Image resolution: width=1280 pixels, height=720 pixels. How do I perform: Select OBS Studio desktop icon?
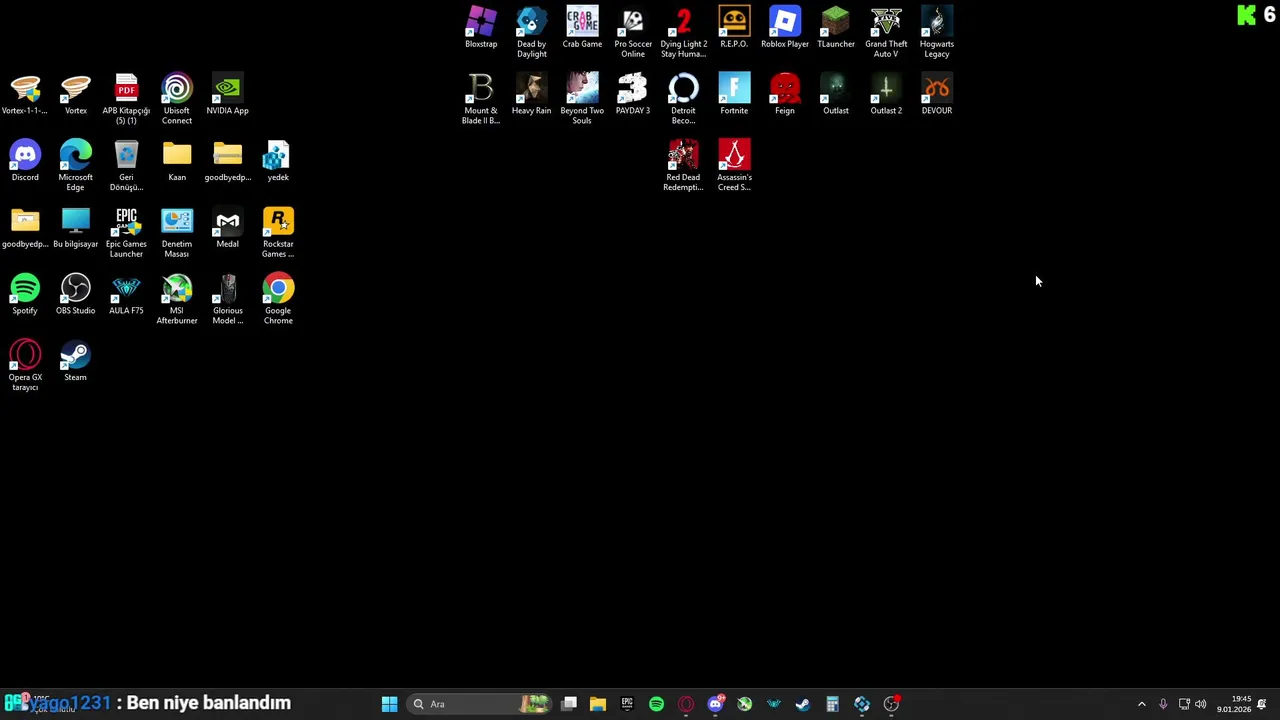click(75, 294)
